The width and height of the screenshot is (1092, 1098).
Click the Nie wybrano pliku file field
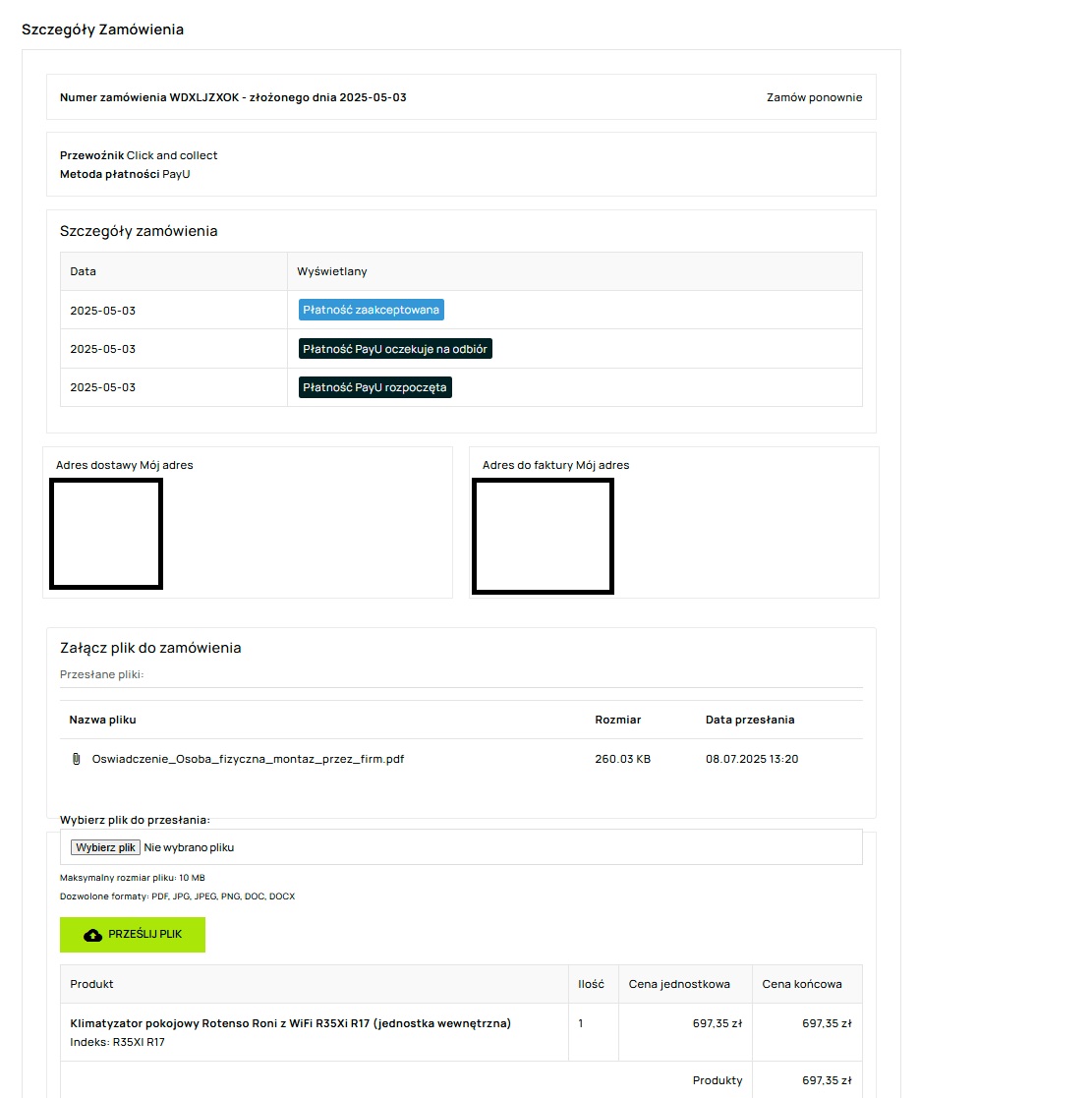tap(461, 847)
